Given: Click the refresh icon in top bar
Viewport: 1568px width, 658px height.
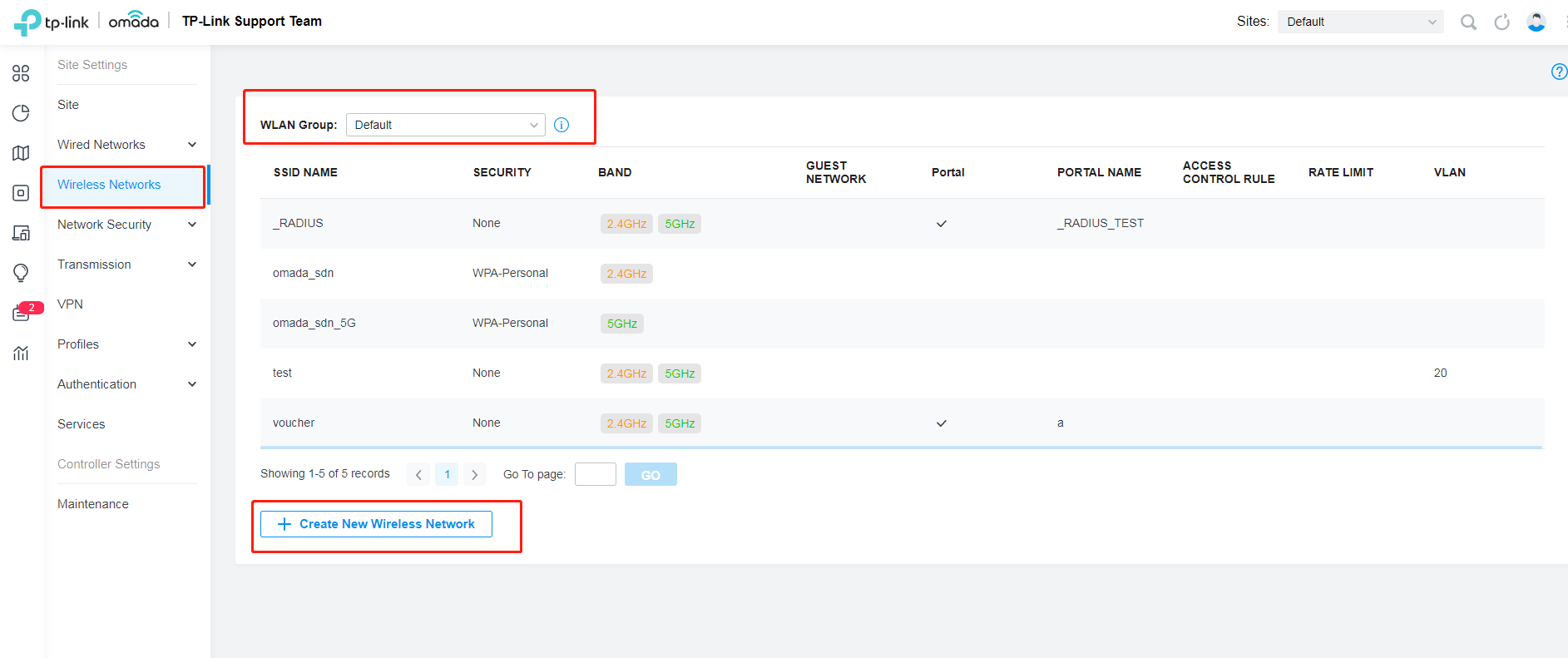Looking at the screenshot, I should pos(1501,22).
